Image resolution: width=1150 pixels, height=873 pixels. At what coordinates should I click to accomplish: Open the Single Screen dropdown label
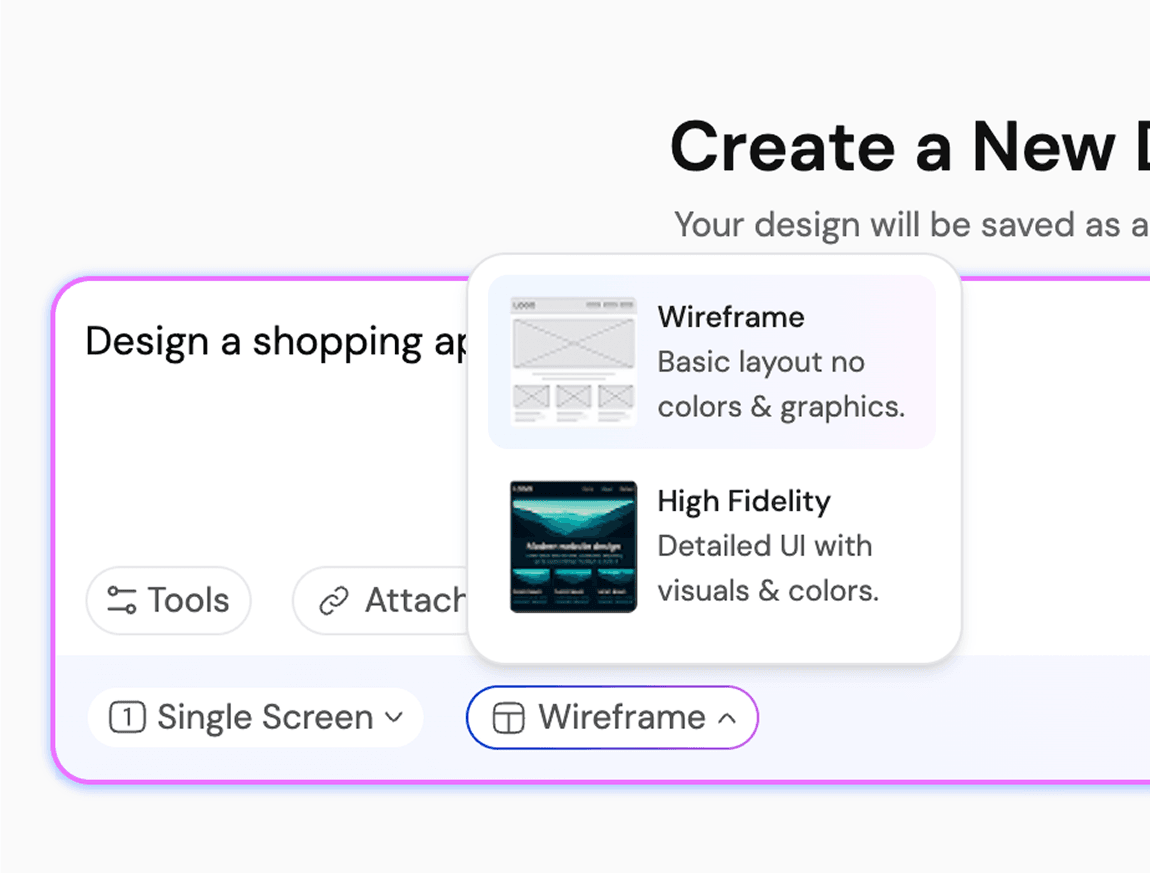coord(265,717)
